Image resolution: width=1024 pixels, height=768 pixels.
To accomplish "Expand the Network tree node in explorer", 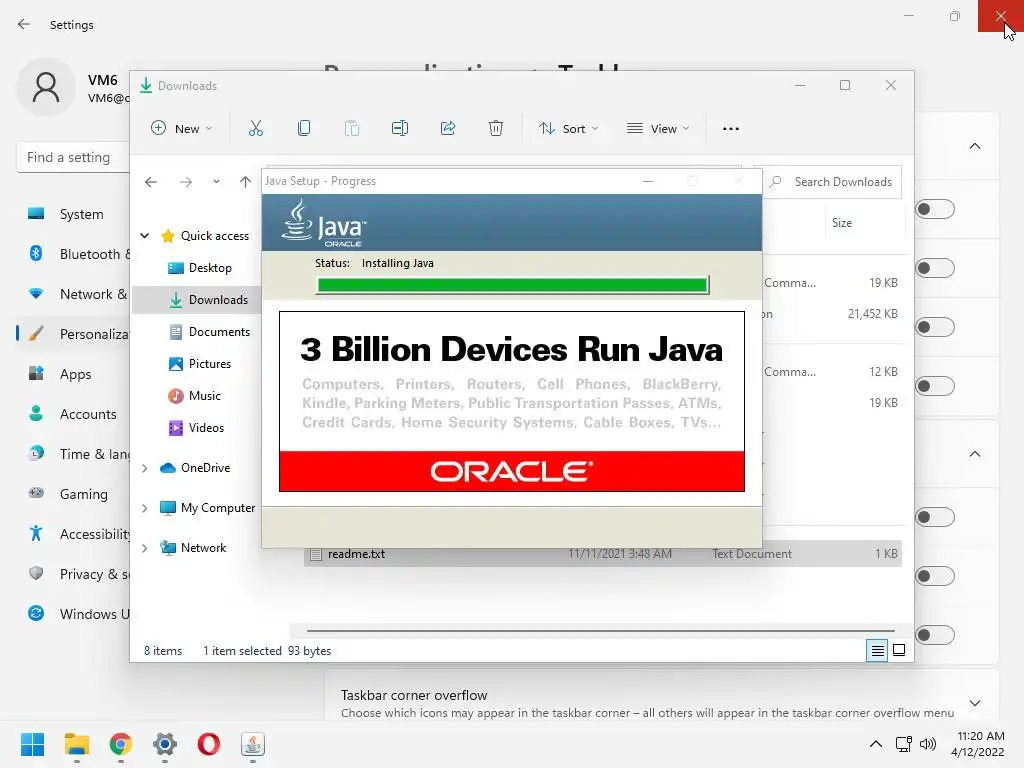I will (145, 548).
